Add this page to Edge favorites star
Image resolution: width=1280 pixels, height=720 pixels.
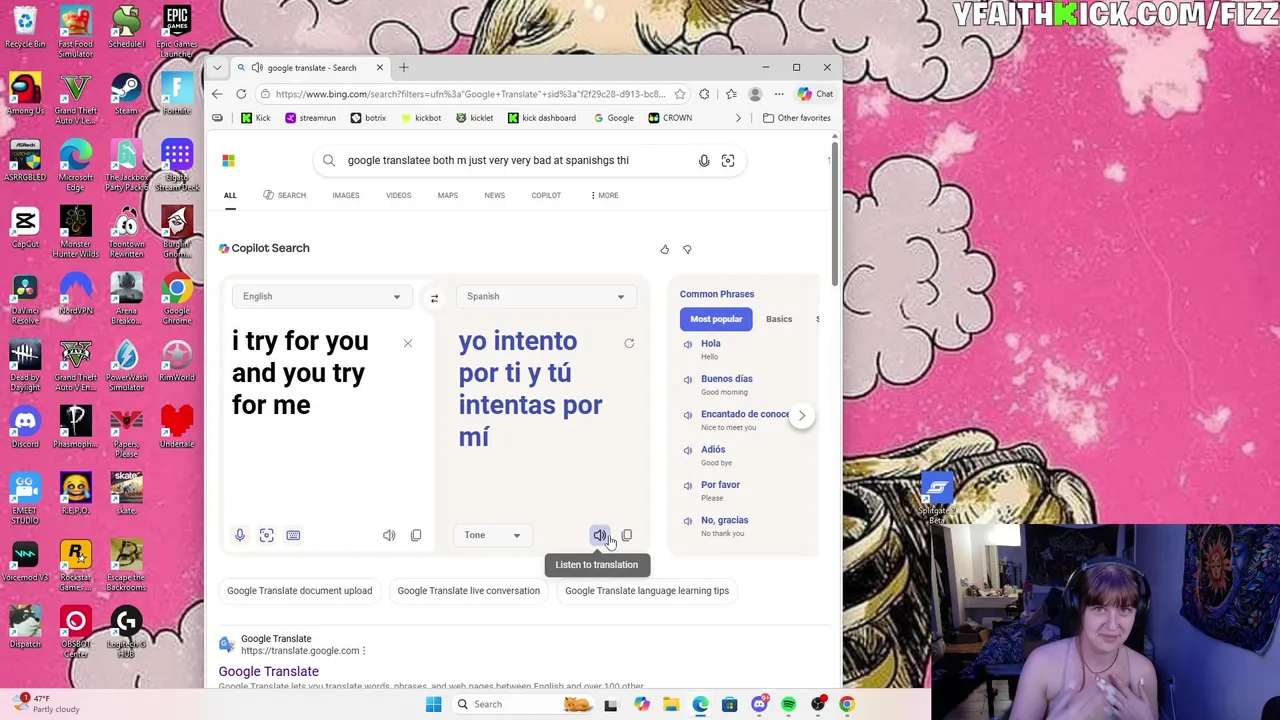tap(680, 94)
